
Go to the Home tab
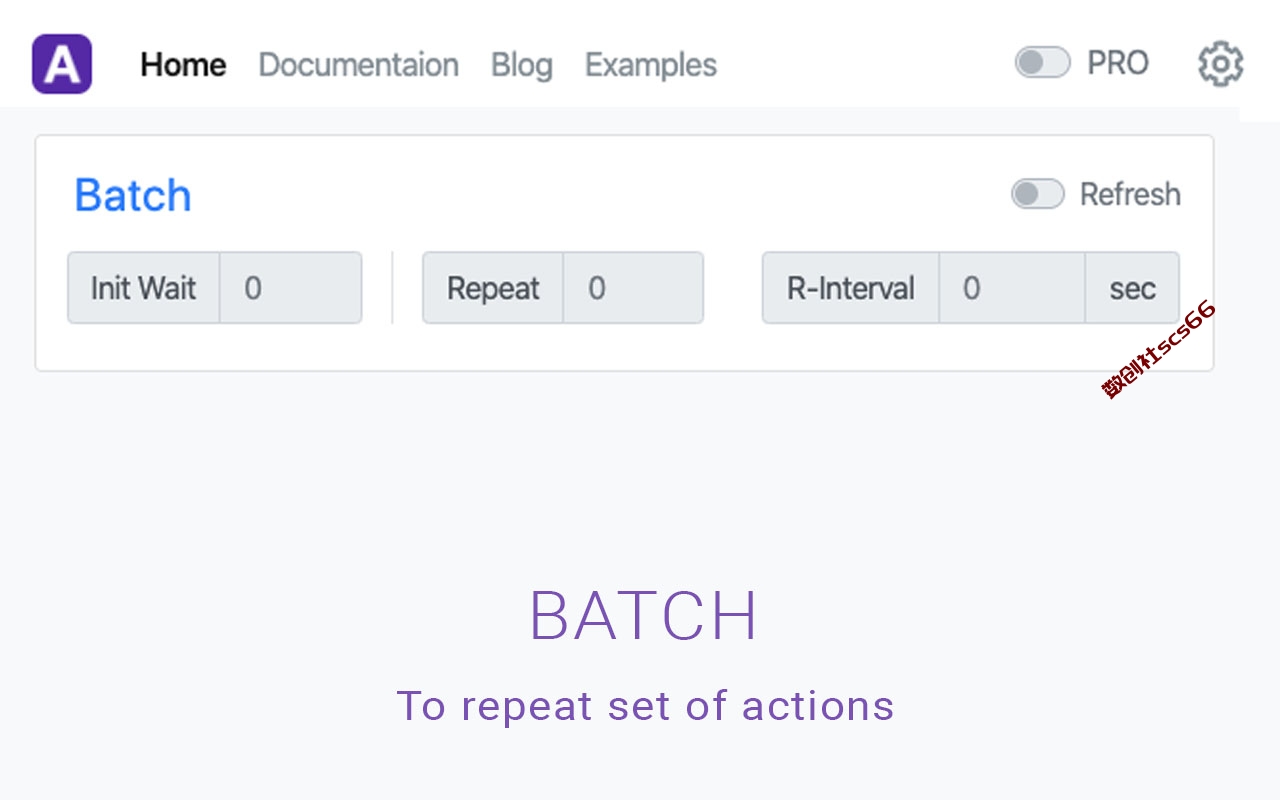click(x=183, y=65)
